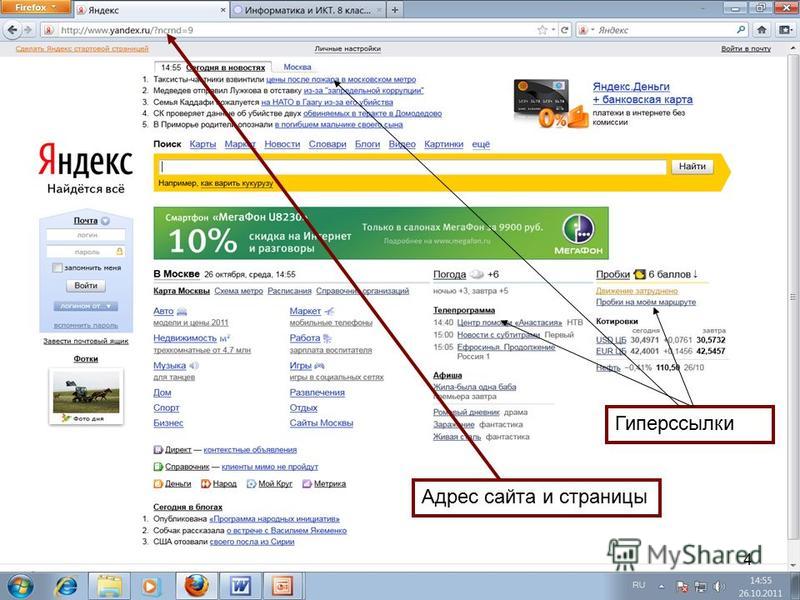Viewport: 800px width, 600px height.
Task: Bookmark this page with the star icon
Action: (542, 30)
